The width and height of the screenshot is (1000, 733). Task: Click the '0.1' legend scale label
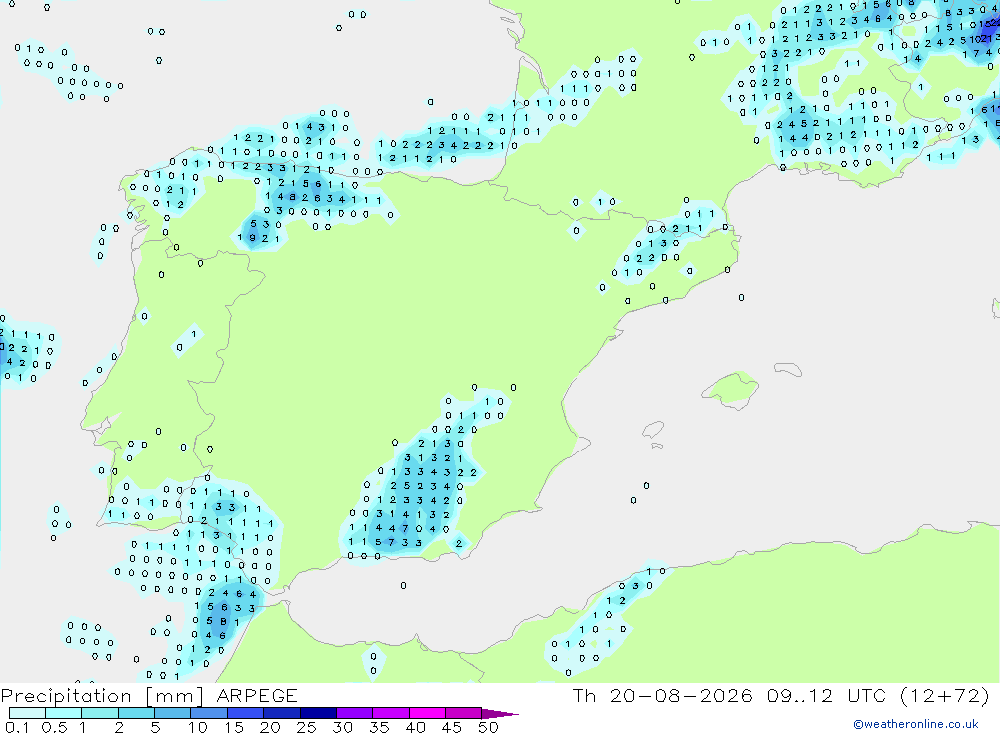coord(17,727)
